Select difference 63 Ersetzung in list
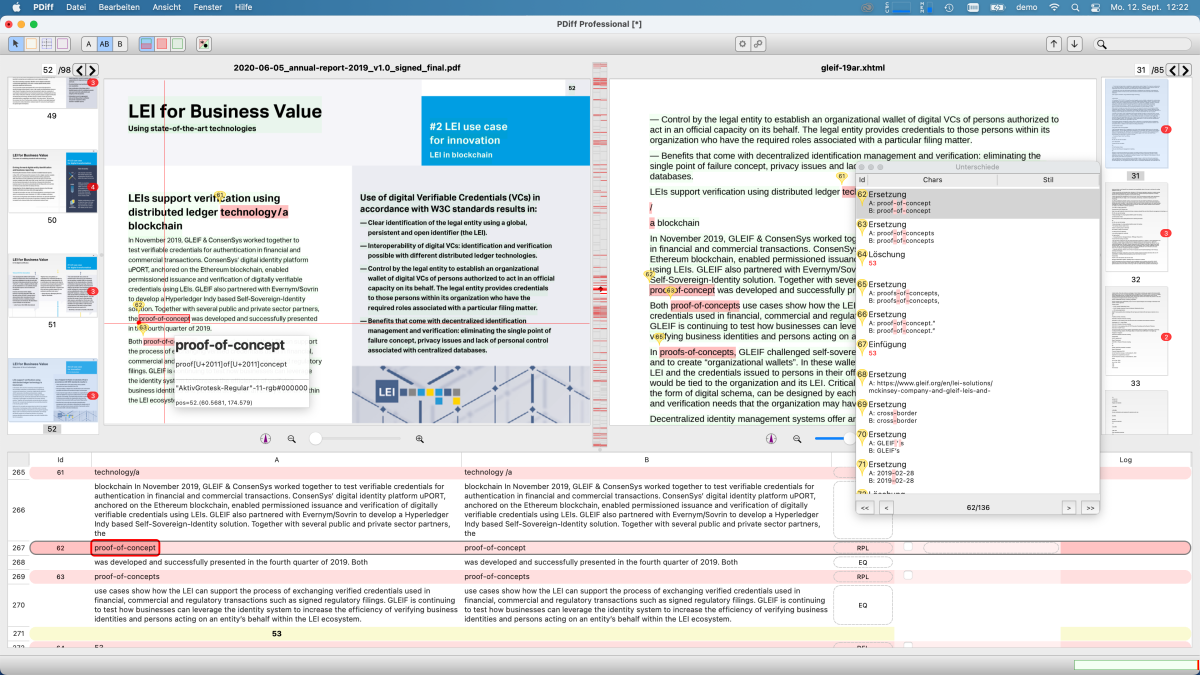 click(978, 233)
